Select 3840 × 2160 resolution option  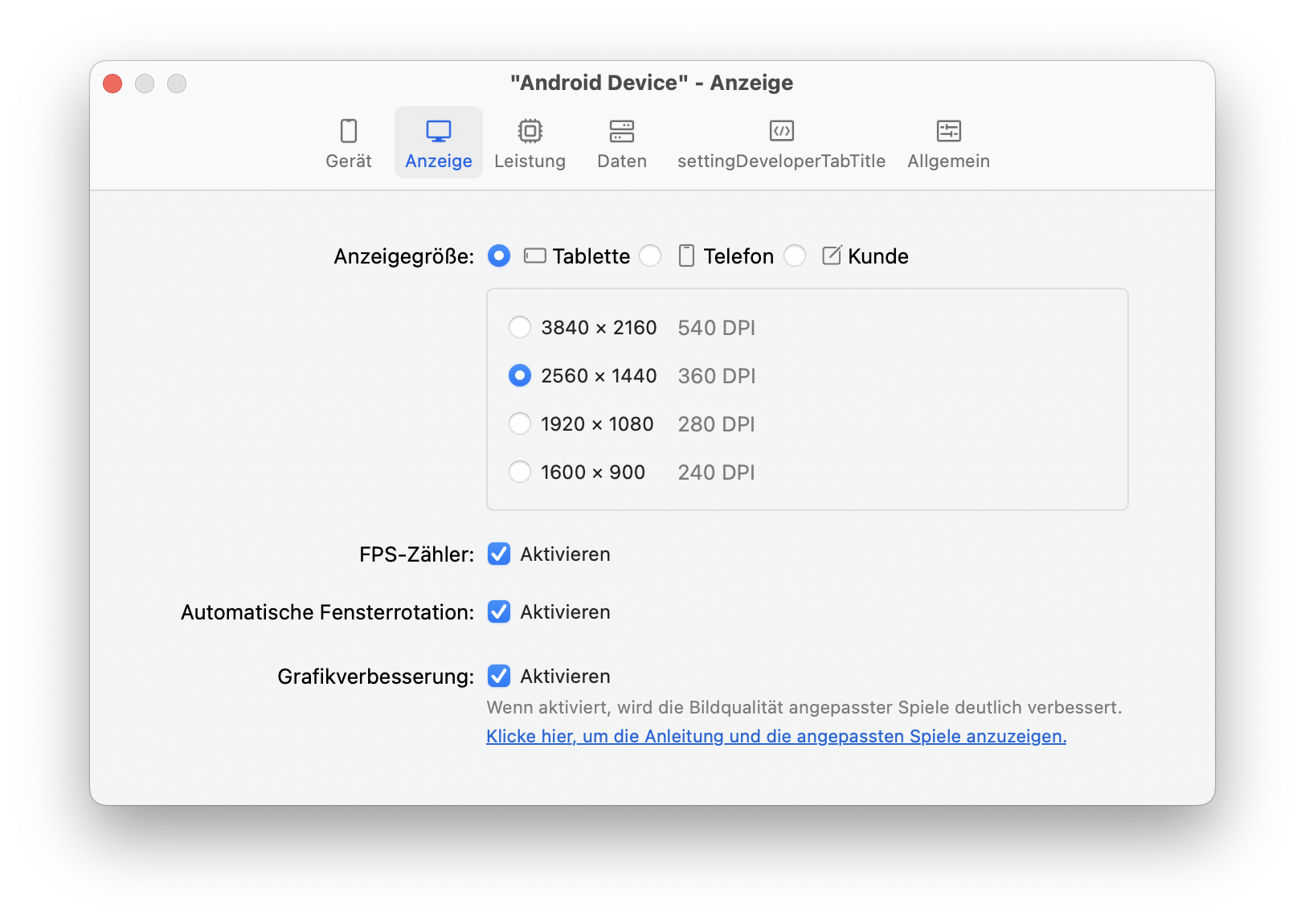tap(520, 328)
